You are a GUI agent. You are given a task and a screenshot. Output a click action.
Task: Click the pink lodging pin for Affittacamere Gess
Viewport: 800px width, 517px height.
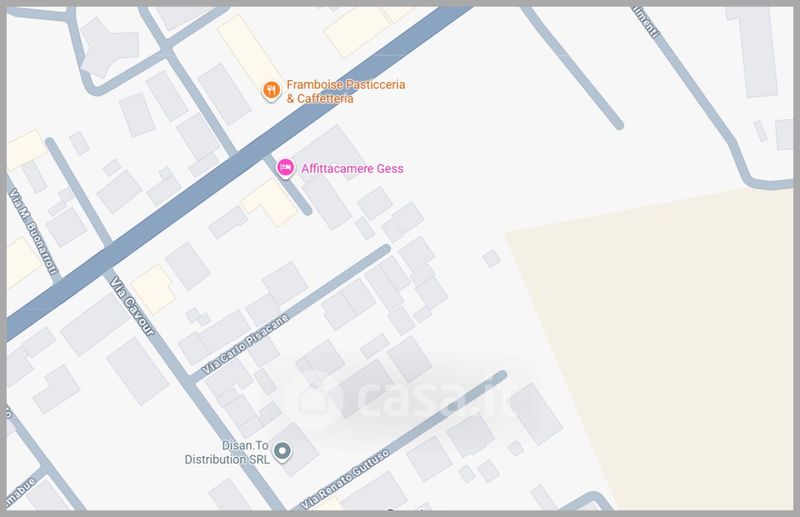point(285,168)
